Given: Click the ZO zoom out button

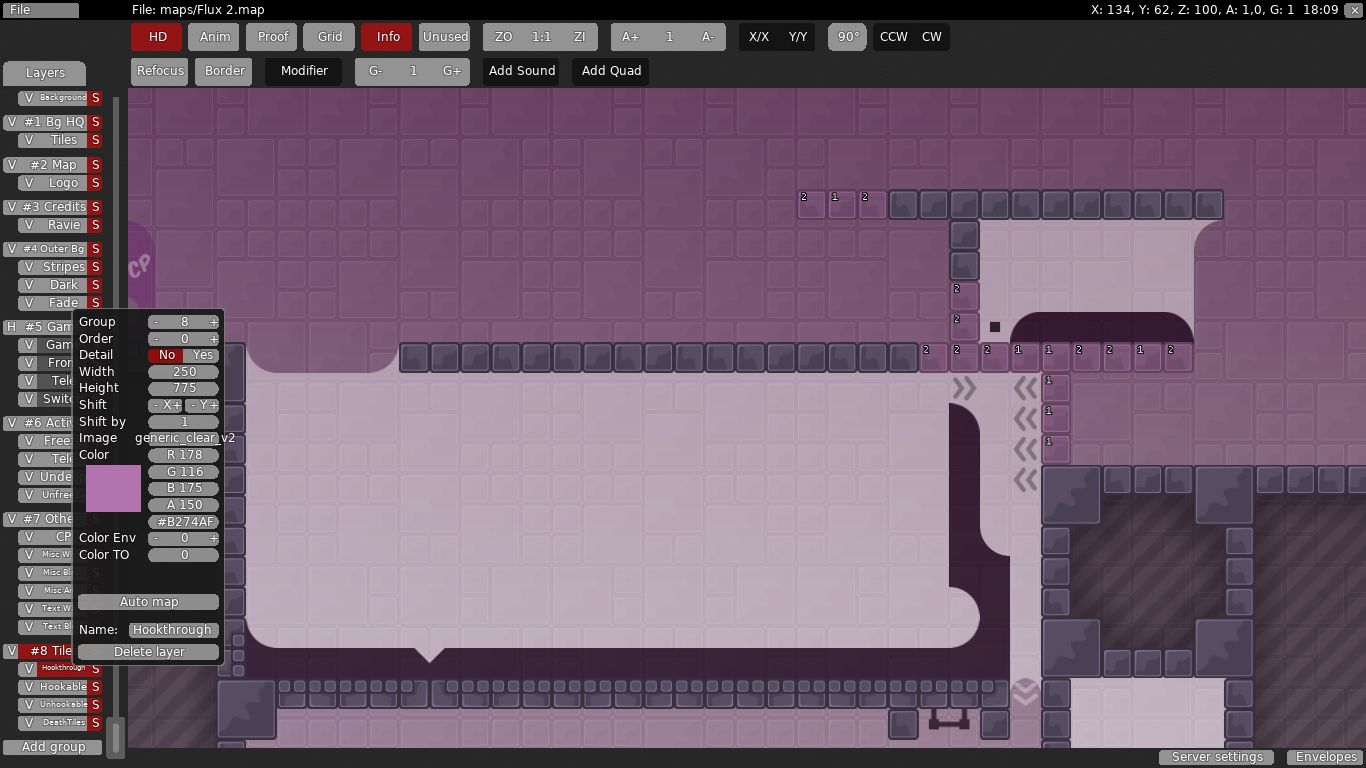Looking at the screenshot, I should tap(503, 37).
